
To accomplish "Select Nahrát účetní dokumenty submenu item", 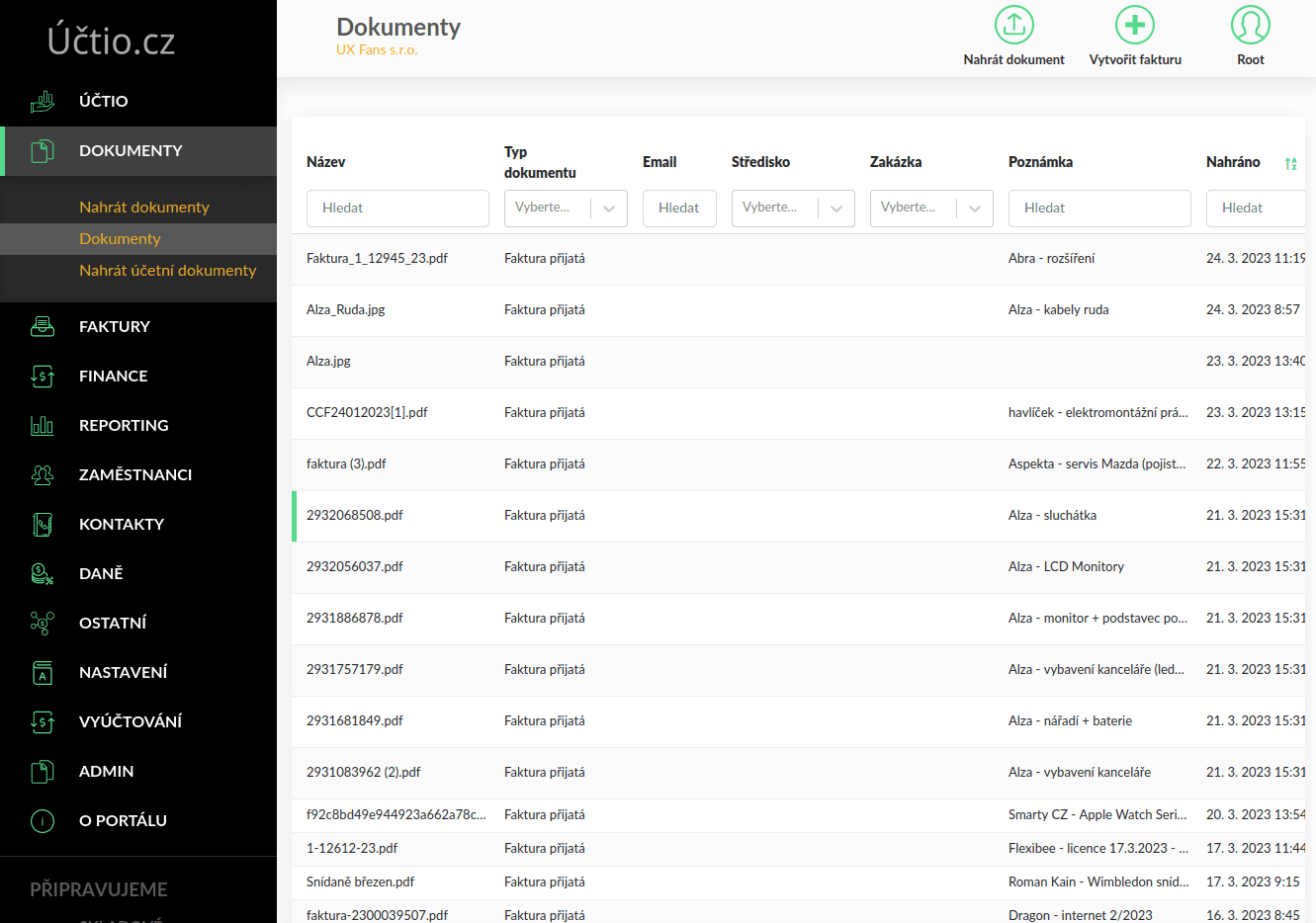I will click(x=167, y=270).
